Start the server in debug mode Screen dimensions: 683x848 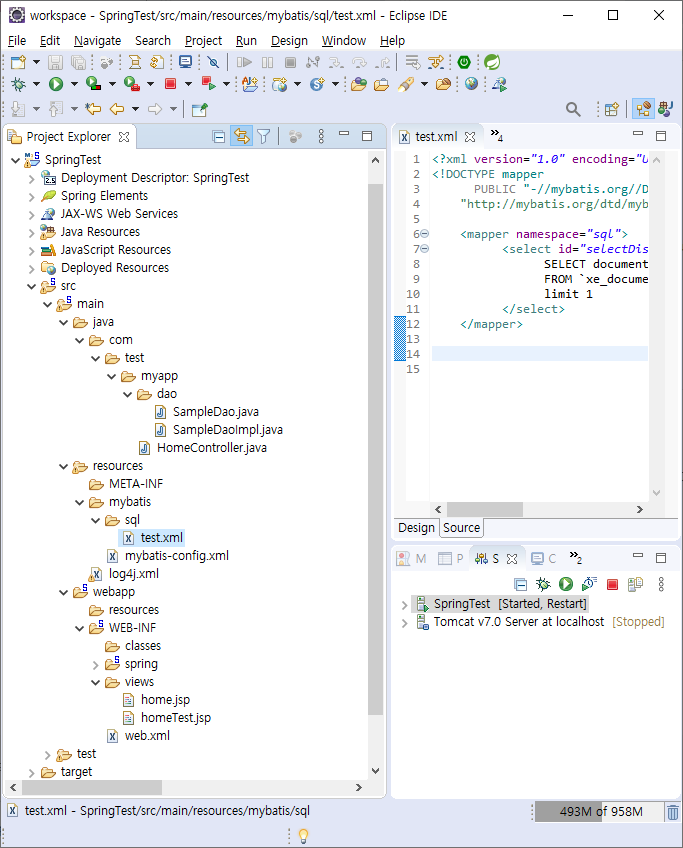(x=543, y=584)
